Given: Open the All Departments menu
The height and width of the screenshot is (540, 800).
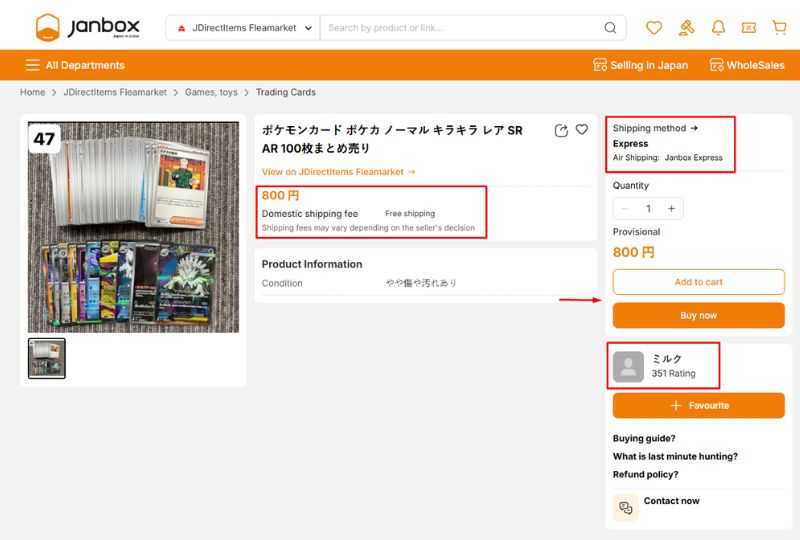Looking at the screenshot, I should click(x=75, y=65).
